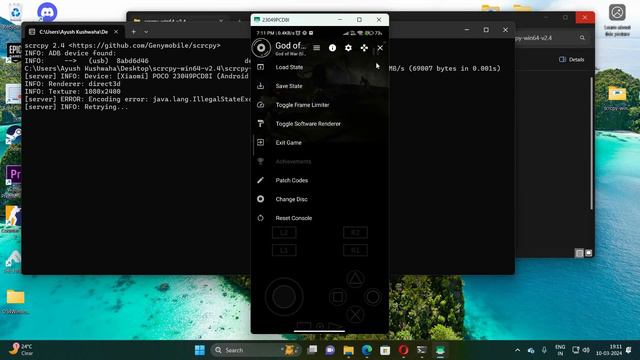
Task: Switch to the Terminal app in taskbar
Action: (422, 350)
